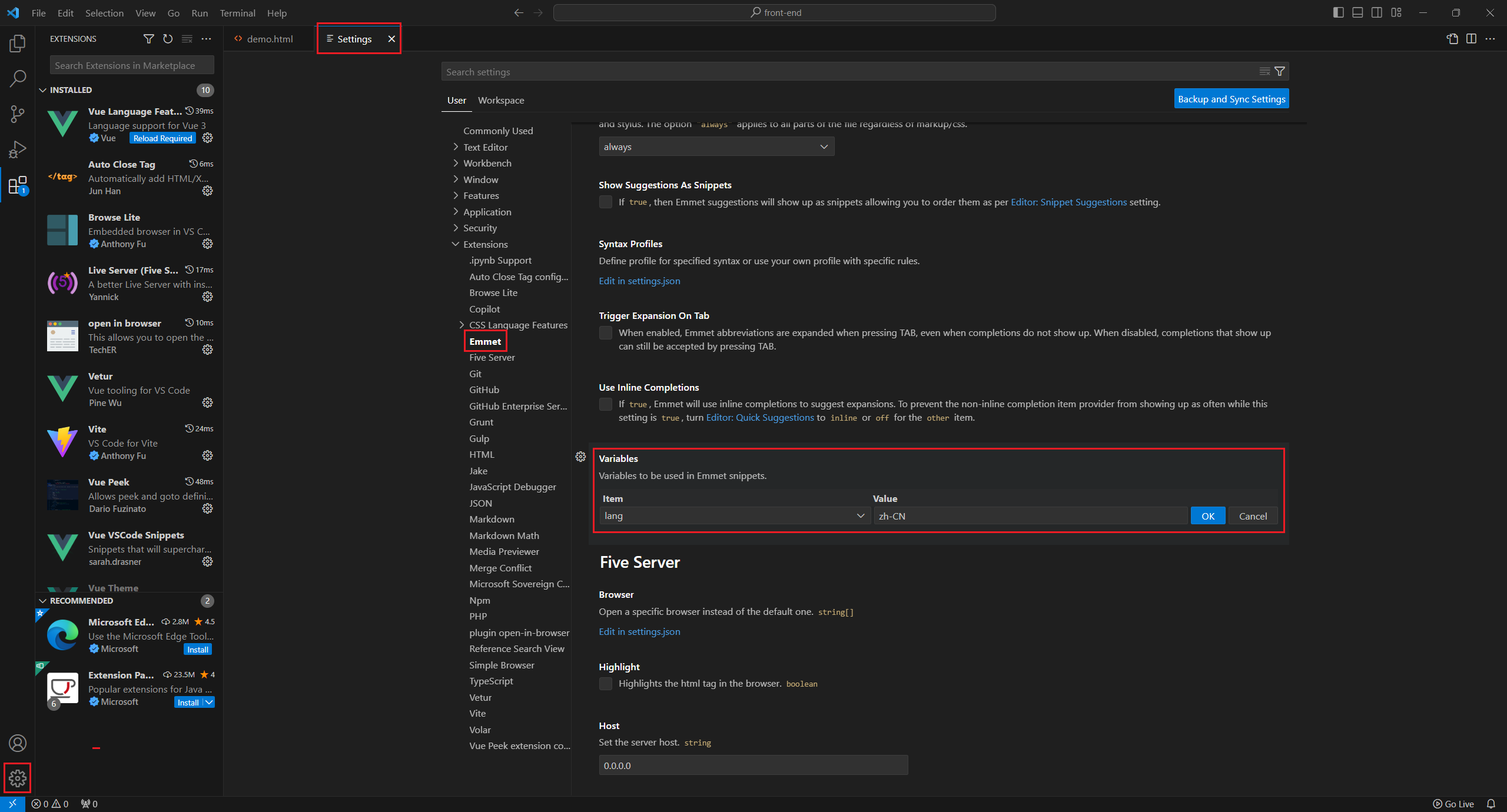Switch to the demo.html tab
Screen dimensions: 1507x812
point(270,39)
